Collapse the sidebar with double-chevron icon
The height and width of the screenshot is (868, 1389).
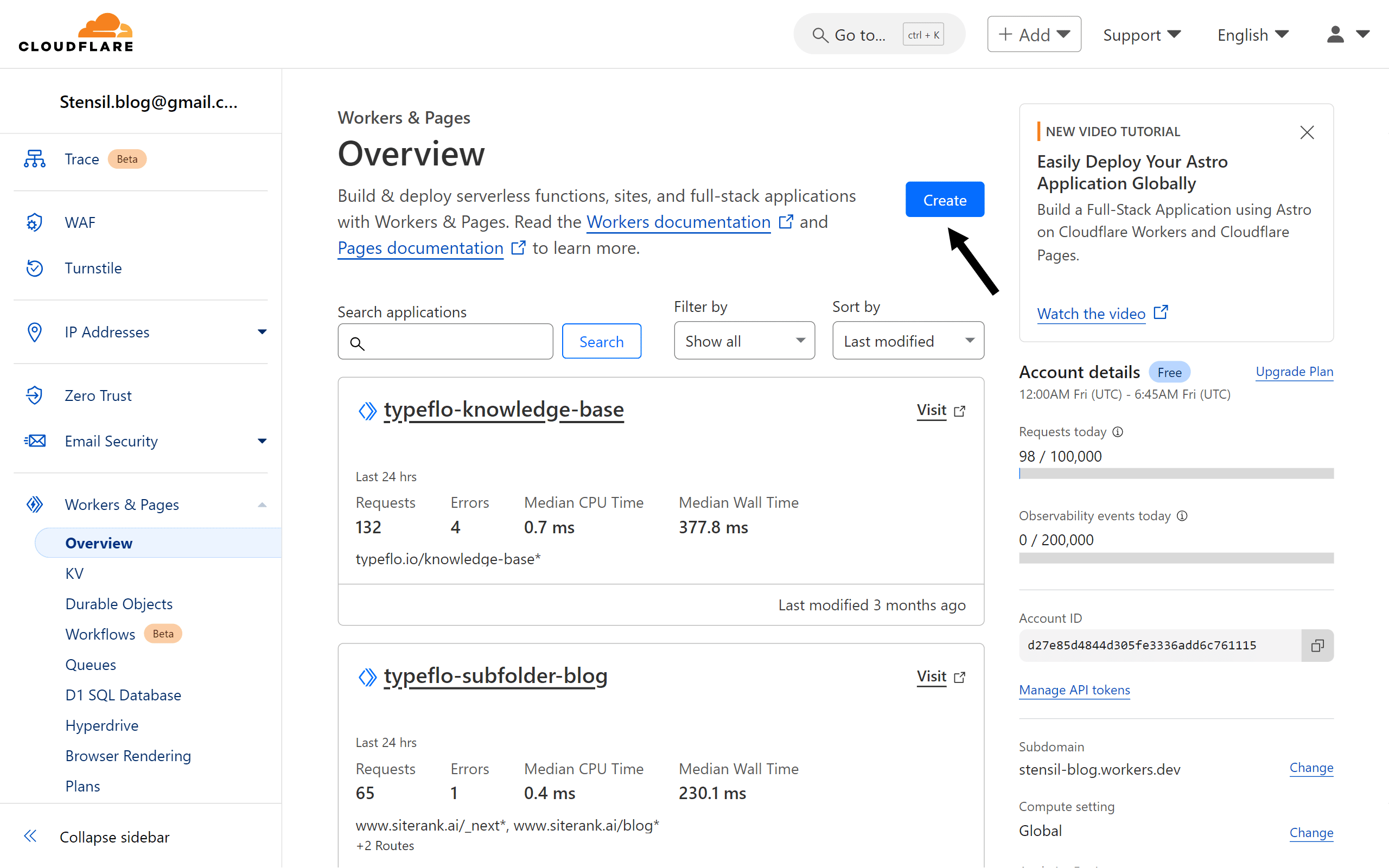click(30, 837)
